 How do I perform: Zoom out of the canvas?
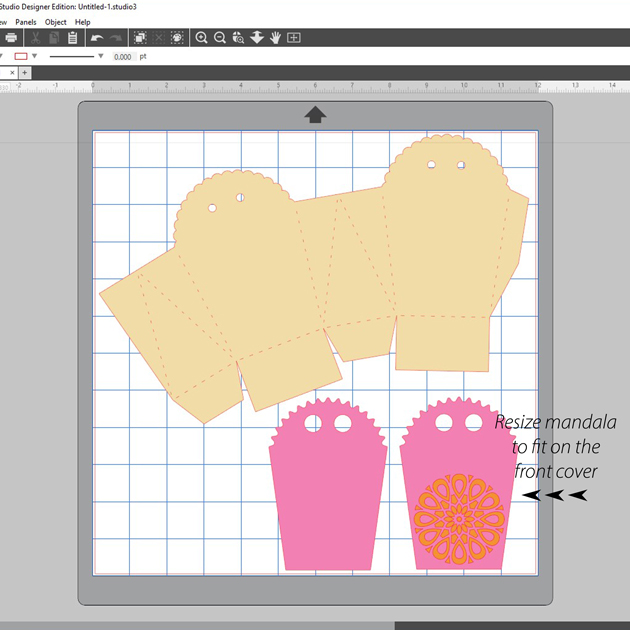click(220, 38)
